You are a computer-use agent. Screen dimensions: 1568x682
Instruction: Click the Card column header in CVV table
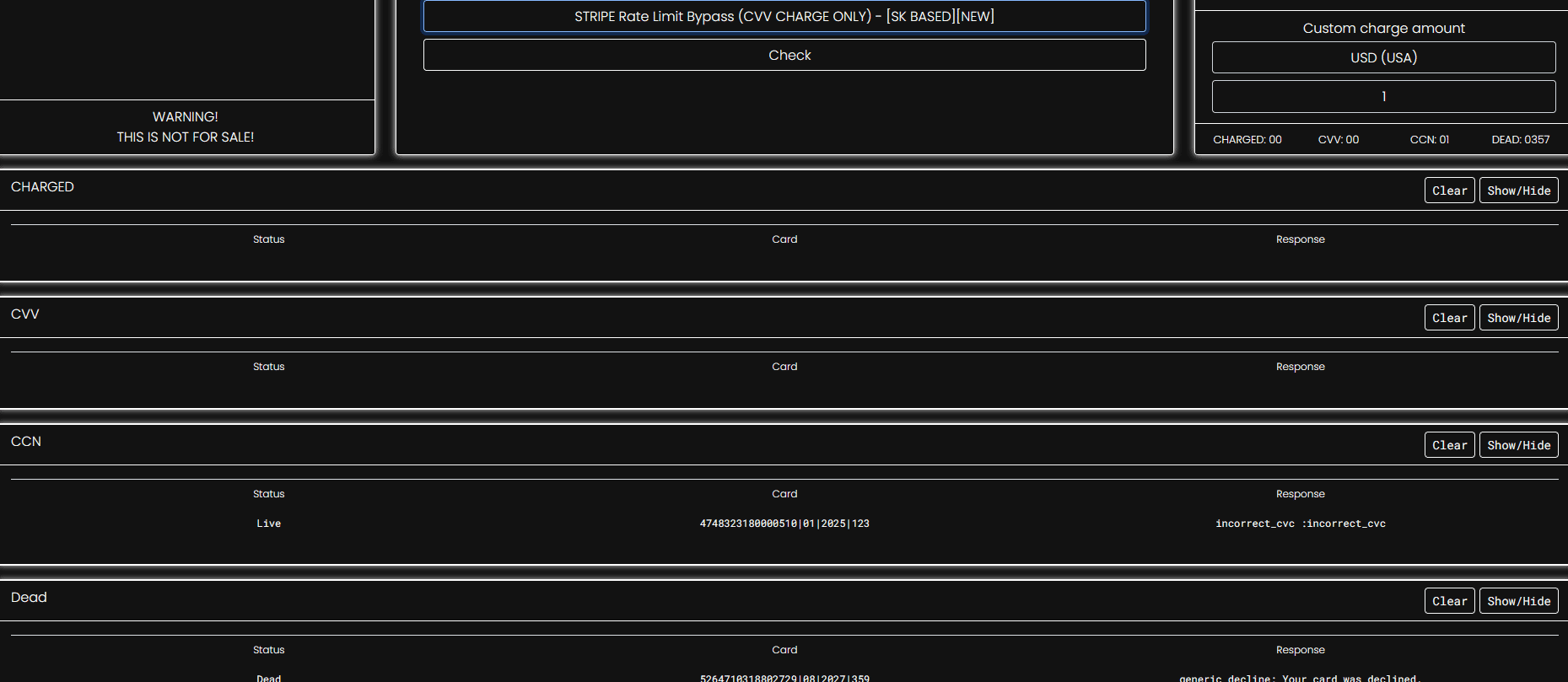pyautogui.click(x=784, y=367)
